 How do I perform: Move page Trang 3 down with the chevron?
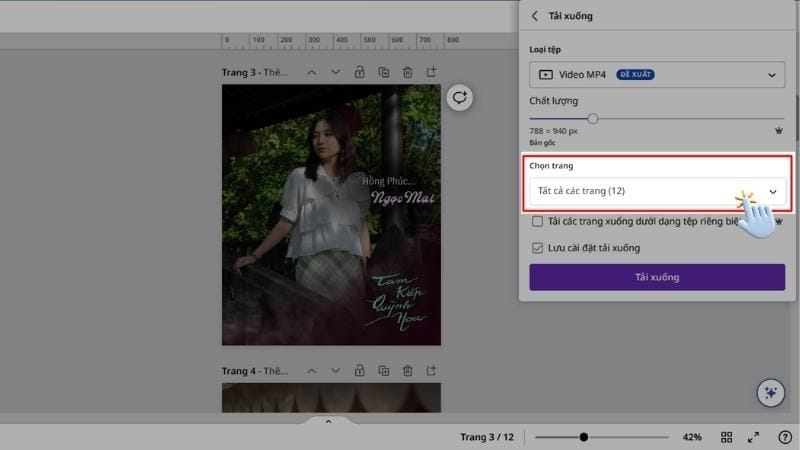click(335, 72)
